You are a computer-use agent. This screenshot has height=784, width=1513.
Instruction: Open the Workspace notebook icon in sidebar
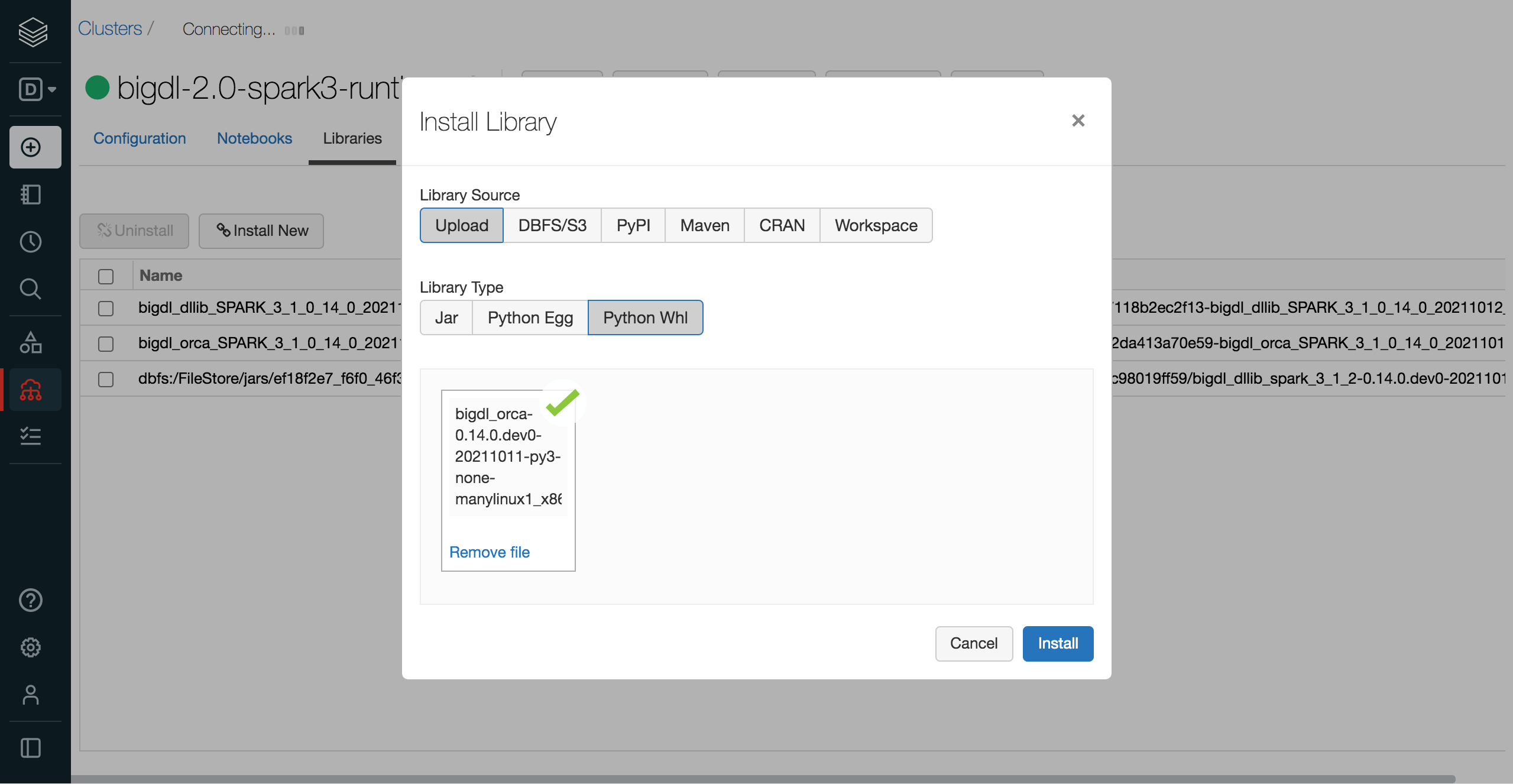pos(31,195)
